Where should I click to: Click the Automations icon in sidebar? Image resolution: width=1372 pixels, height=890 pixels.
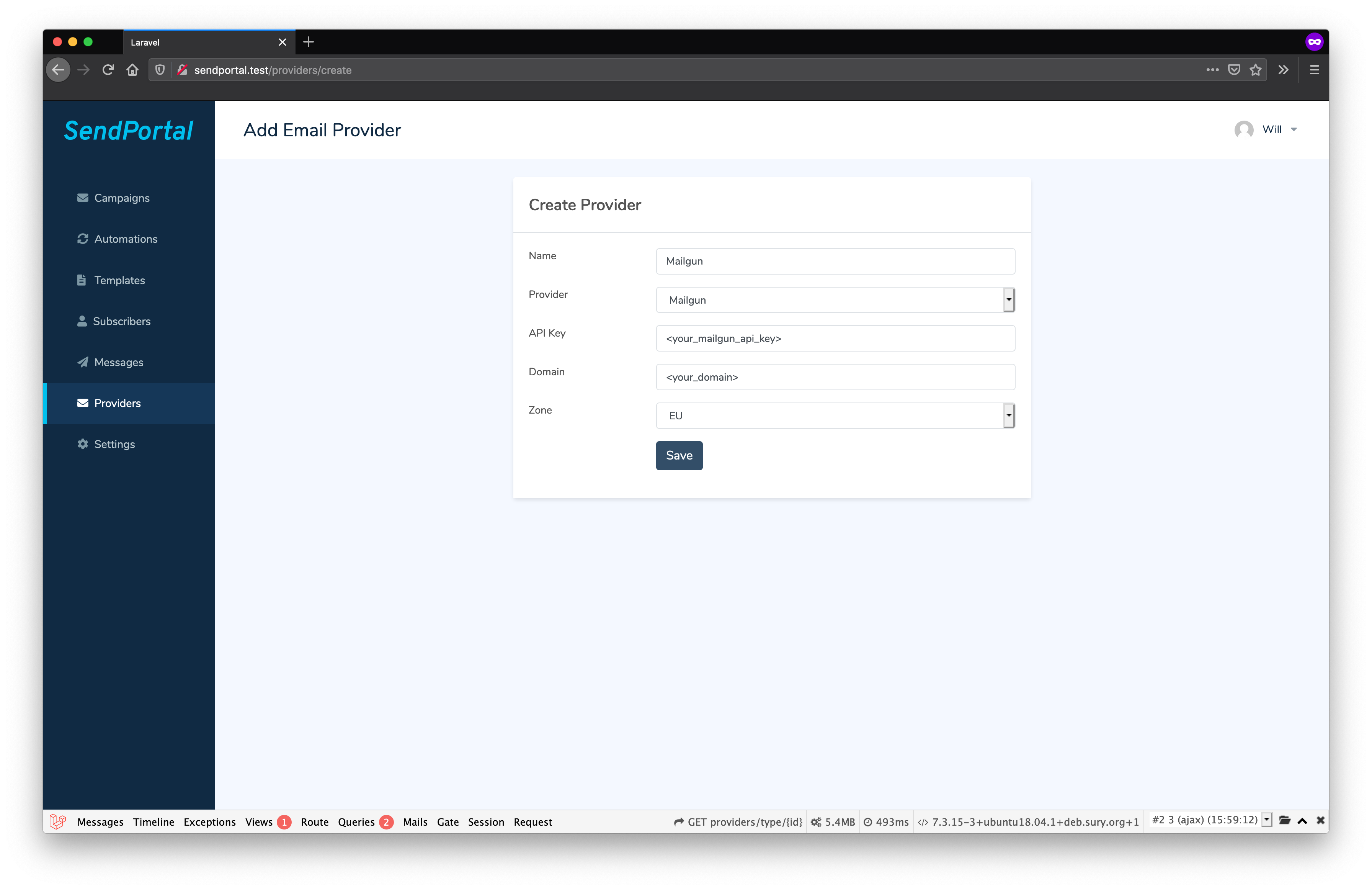(x=83, y=239)
